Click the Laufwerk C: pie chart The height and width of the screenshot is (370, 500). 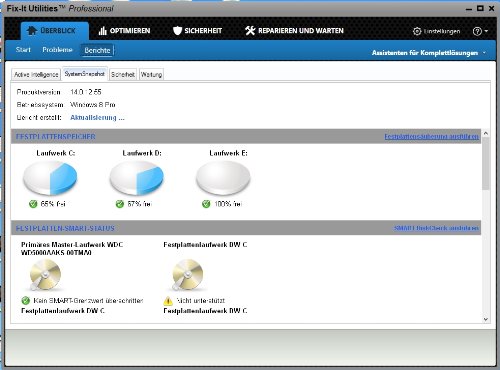pyautogui.click(x=50, y=178)
